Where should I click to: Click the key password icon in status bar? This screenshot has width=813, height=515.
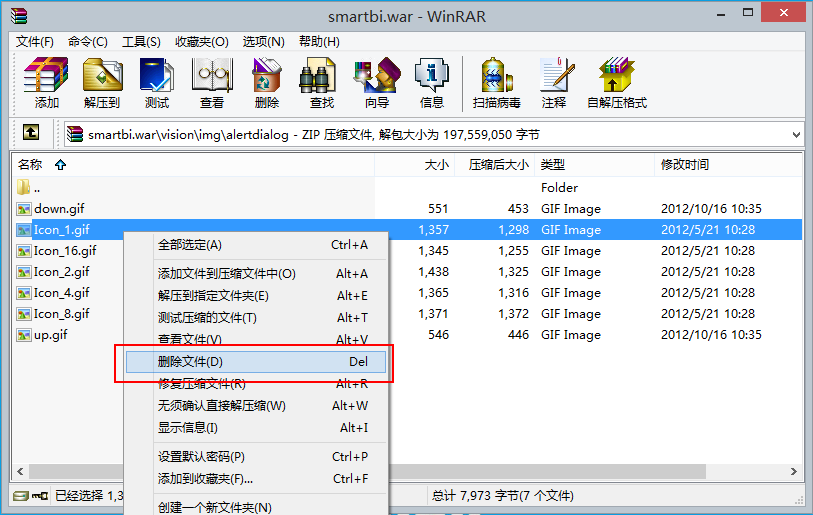[x=40, y=496]
